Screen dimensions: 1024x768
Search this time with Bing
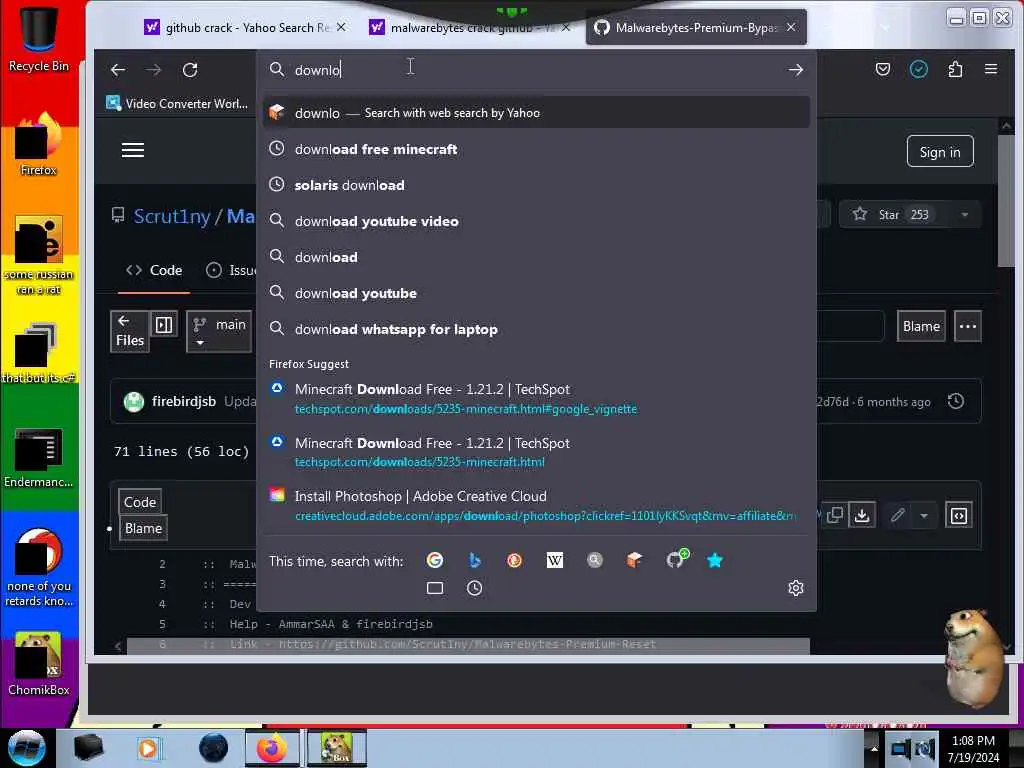tap(475, 560)
